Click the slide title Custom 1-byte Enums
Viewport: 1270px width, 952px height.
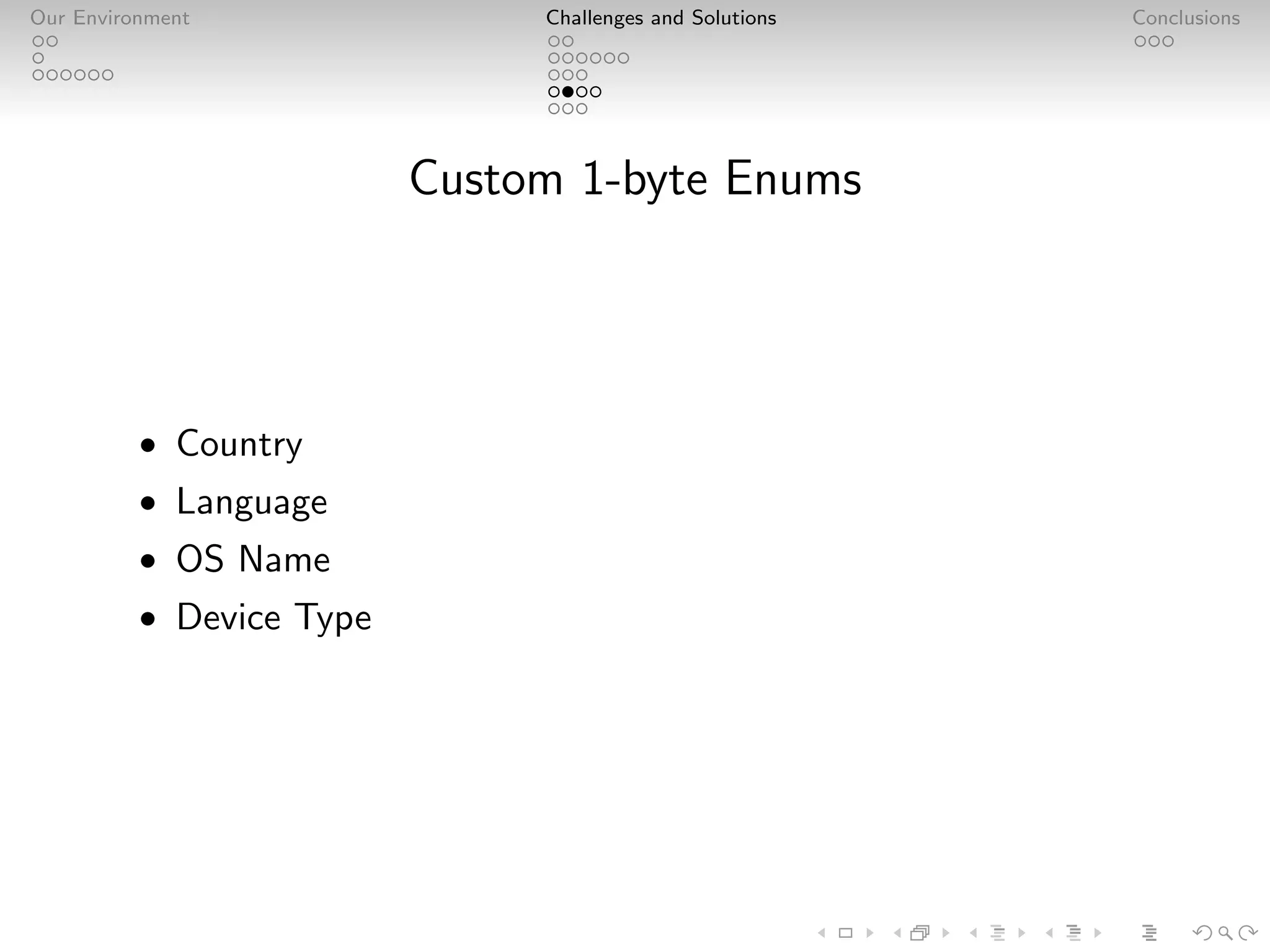click(636, 179)
